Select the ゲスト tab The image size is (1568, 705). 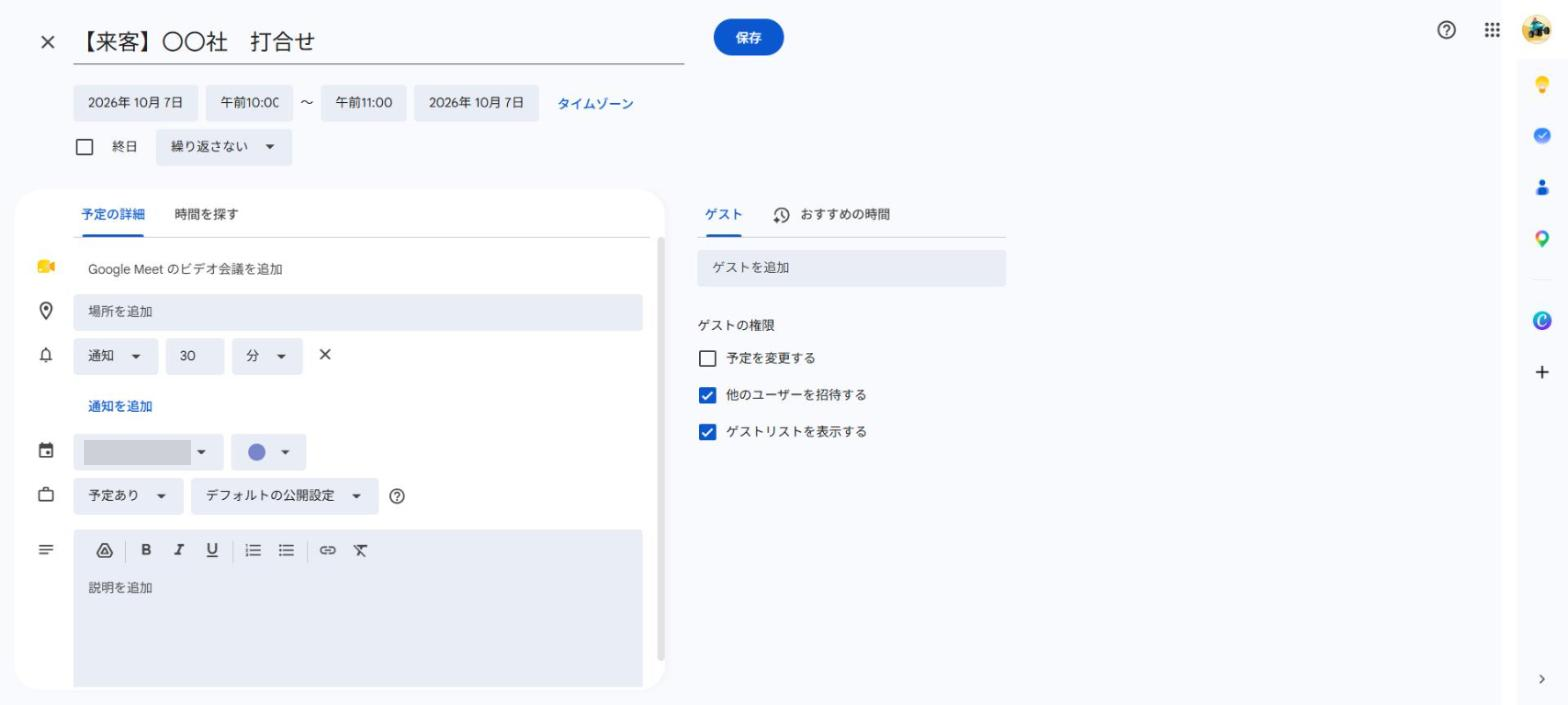[x=724, y=214]
